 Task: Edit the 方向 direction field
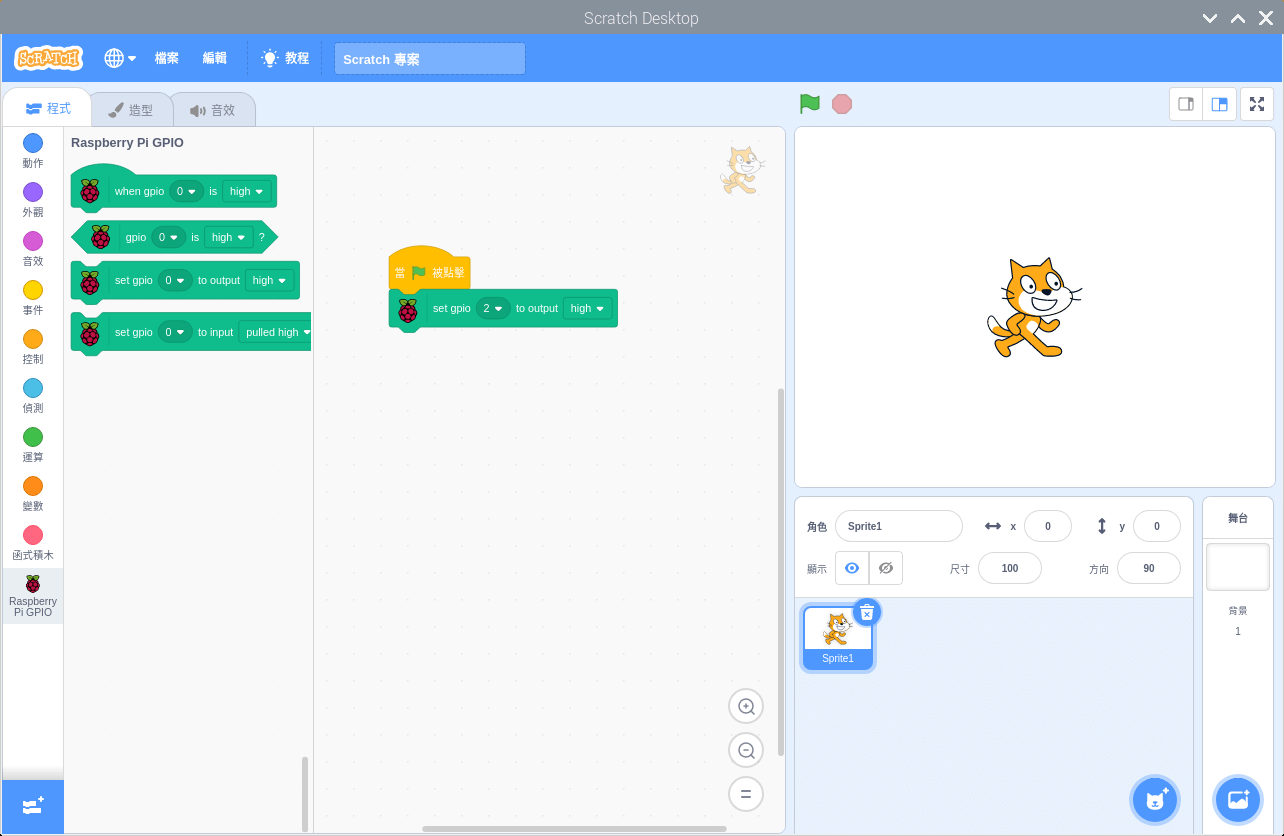point(1149,568)
